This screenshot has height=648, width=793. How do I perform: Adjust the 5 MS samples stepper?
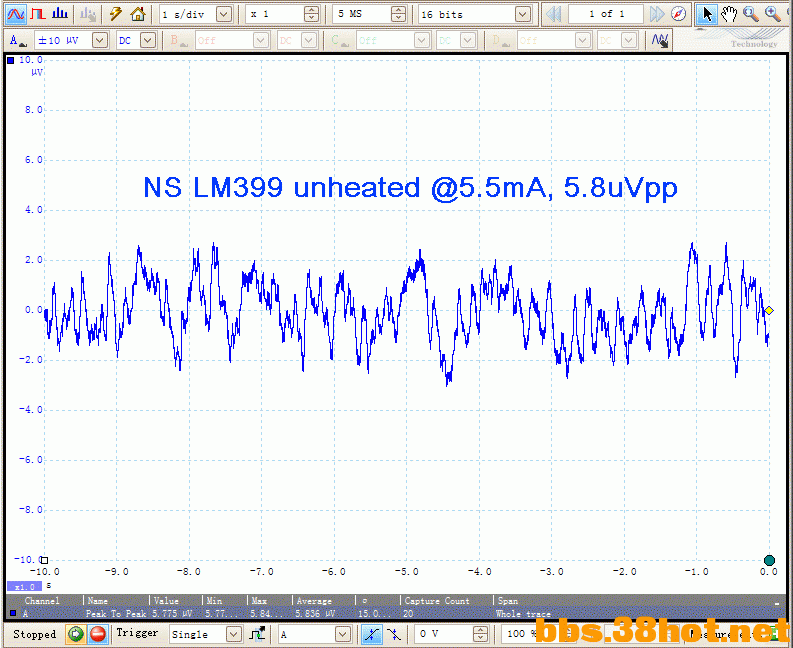[x=399, y=15]
